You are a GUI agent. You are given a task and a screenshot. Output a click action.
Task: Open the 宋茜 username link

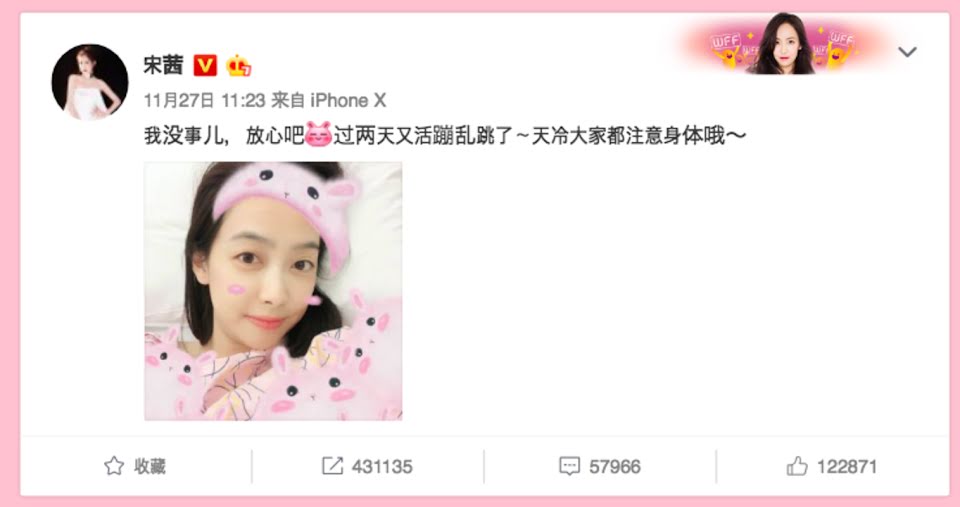pos(163,65)
